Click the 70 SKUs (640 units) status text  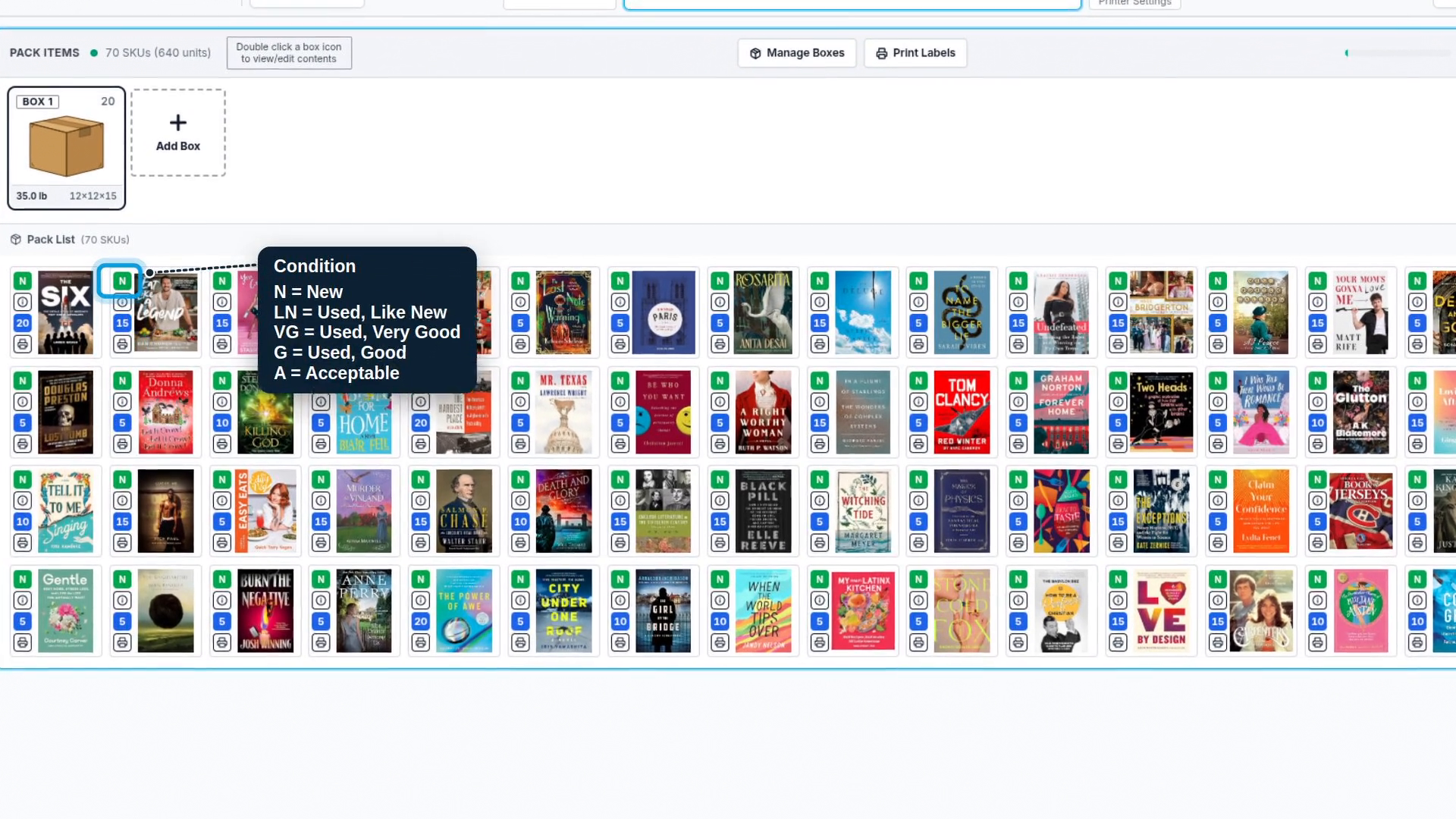coord(158,53)
